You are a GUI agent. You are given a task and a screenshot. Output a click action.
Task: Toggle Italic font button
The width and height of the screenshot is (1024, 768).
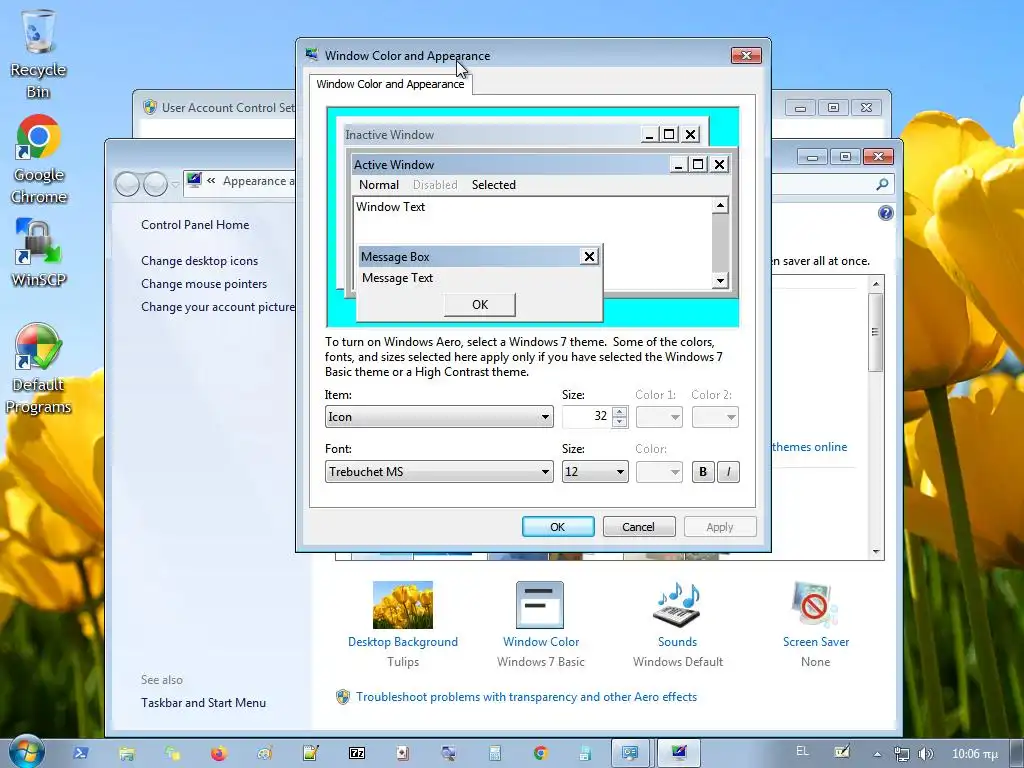(x=728, y=472)
